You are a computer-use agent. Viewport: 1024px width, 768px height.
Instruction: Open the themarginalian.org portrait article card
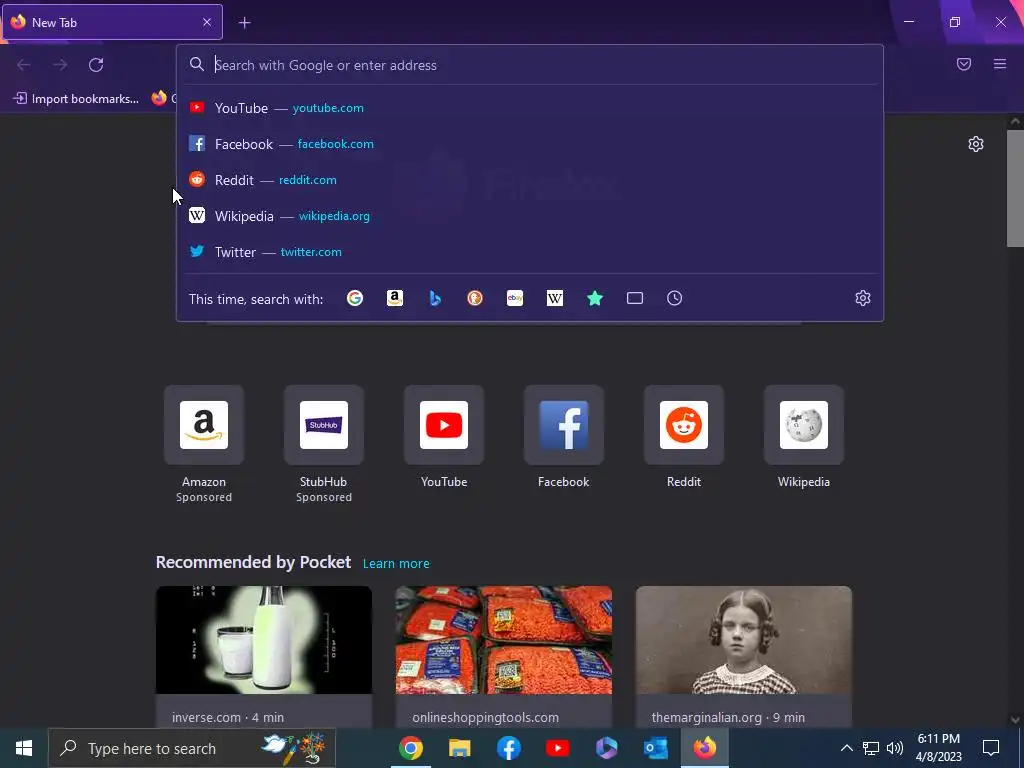point(744,656)
